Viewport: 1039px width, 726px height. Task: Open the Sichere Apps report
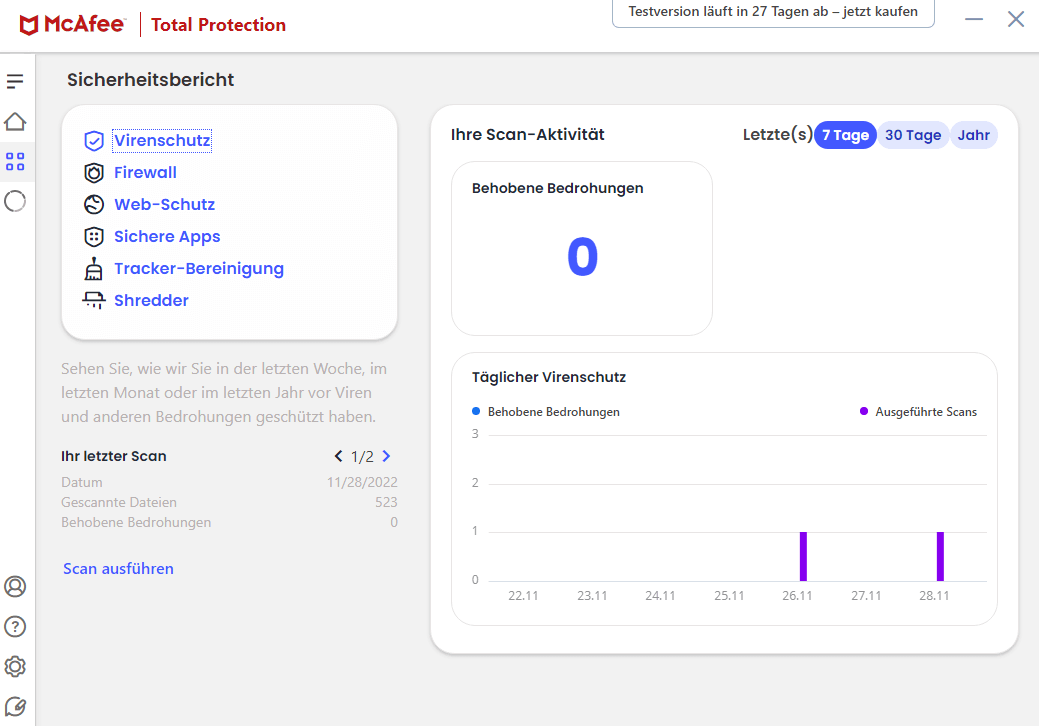167,236
